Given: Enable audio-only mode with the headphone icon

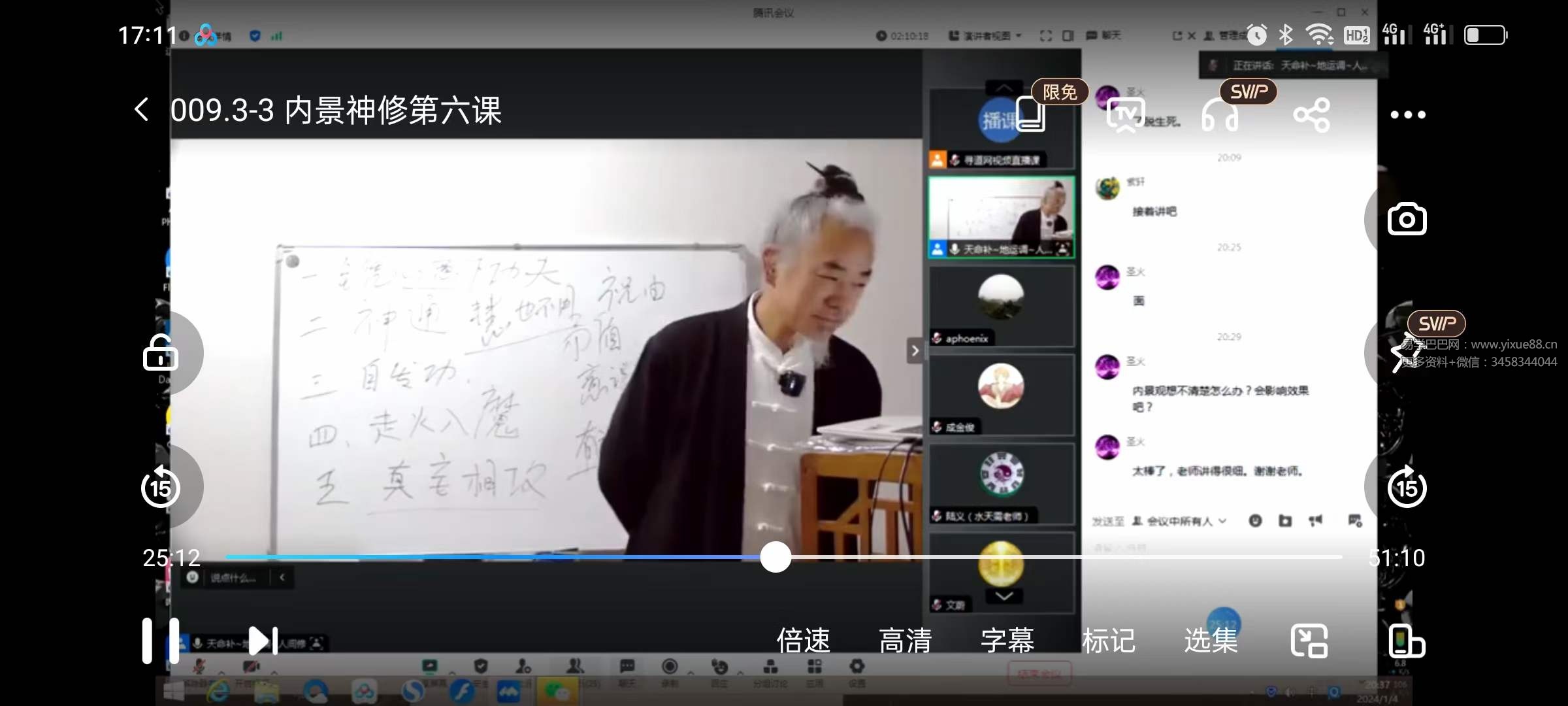Looking at the screenshot, I should coord(1220,114).
